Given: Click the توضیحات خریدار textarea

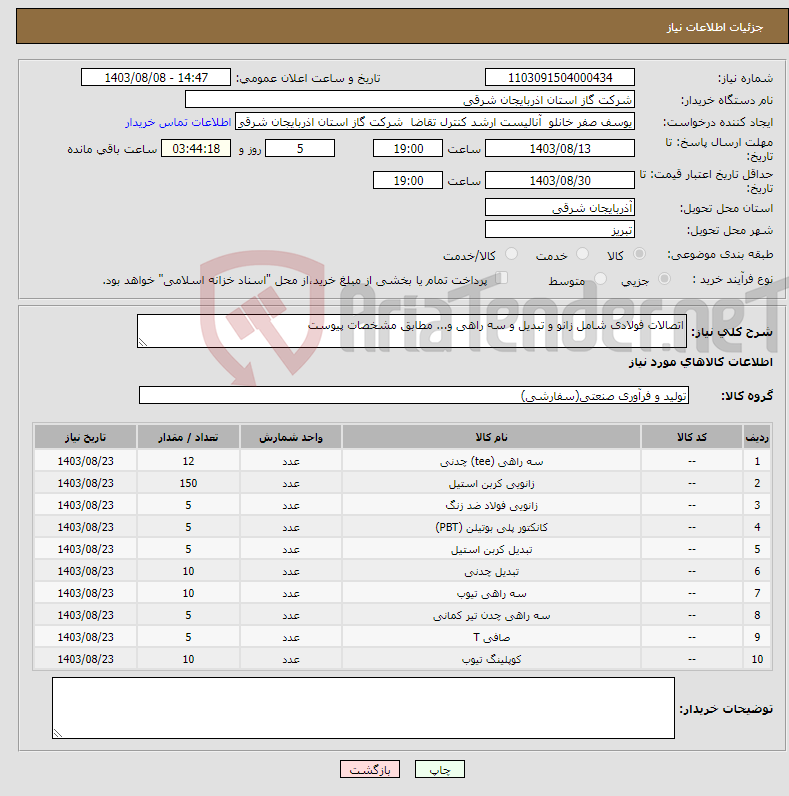Looking at the screenshot, I should [364, 708].
